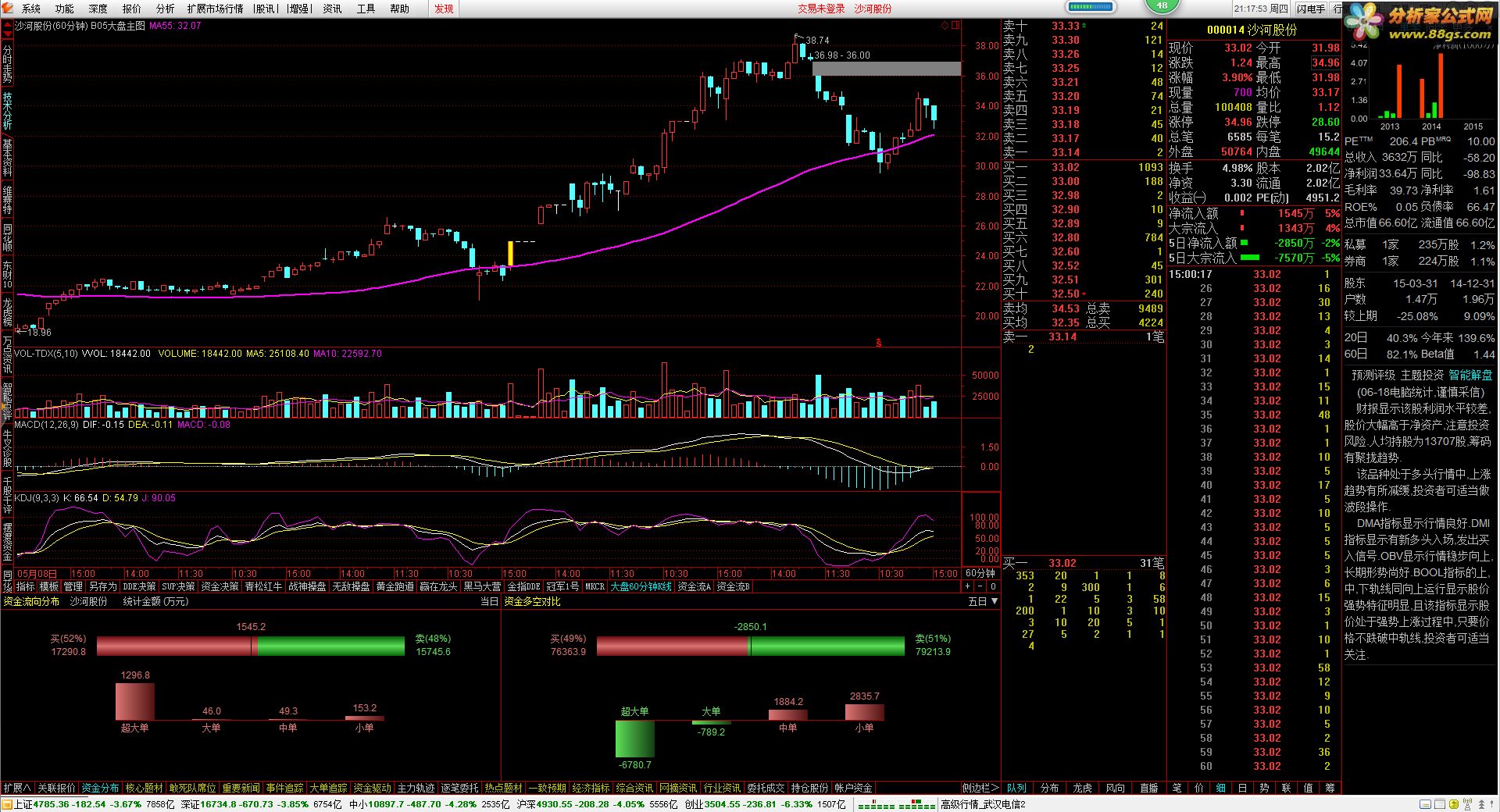1500x812 pixels.
Task: Open 指标 indicator tab
Action: (25, 586)
